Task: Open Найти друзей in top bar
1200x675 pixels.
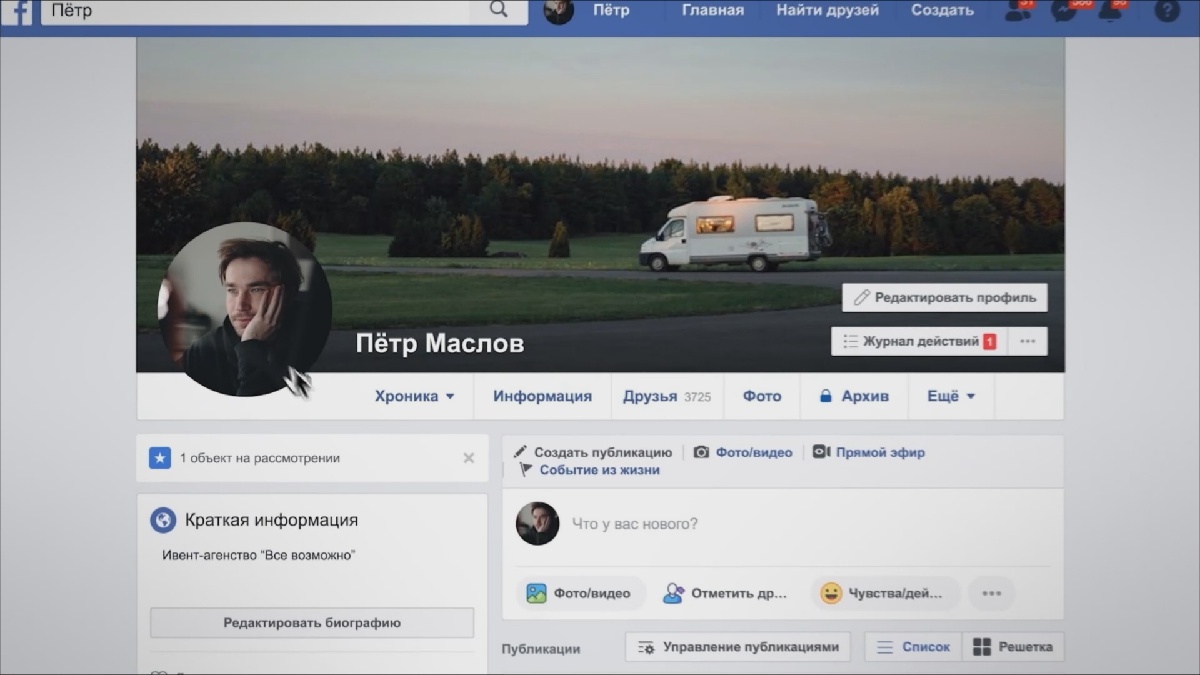Action: [x=828, y=11]
